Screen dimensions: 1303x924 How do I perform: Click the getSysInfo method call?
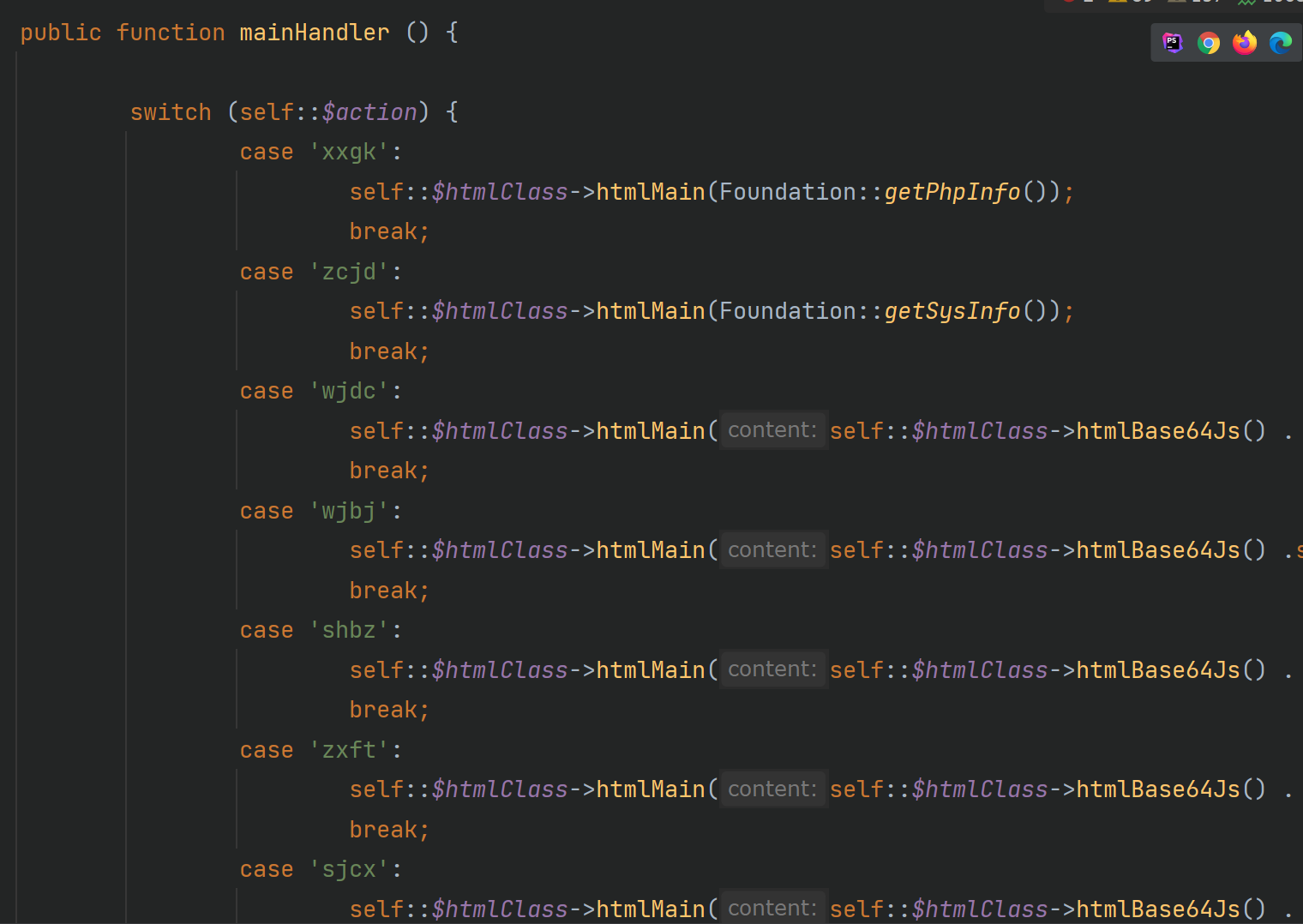tap(952, 311)
